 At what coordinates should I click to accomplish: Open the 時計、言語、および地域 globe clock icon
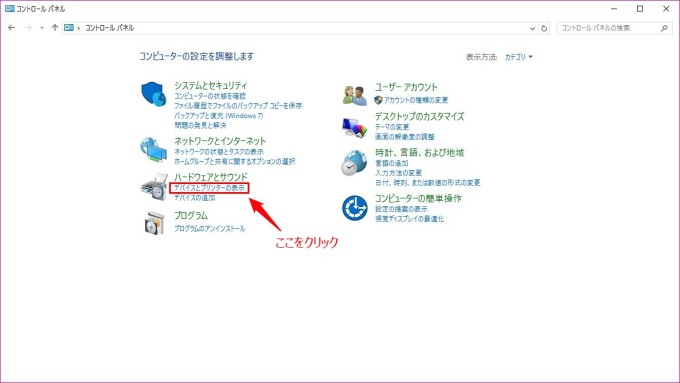point(354,163)
